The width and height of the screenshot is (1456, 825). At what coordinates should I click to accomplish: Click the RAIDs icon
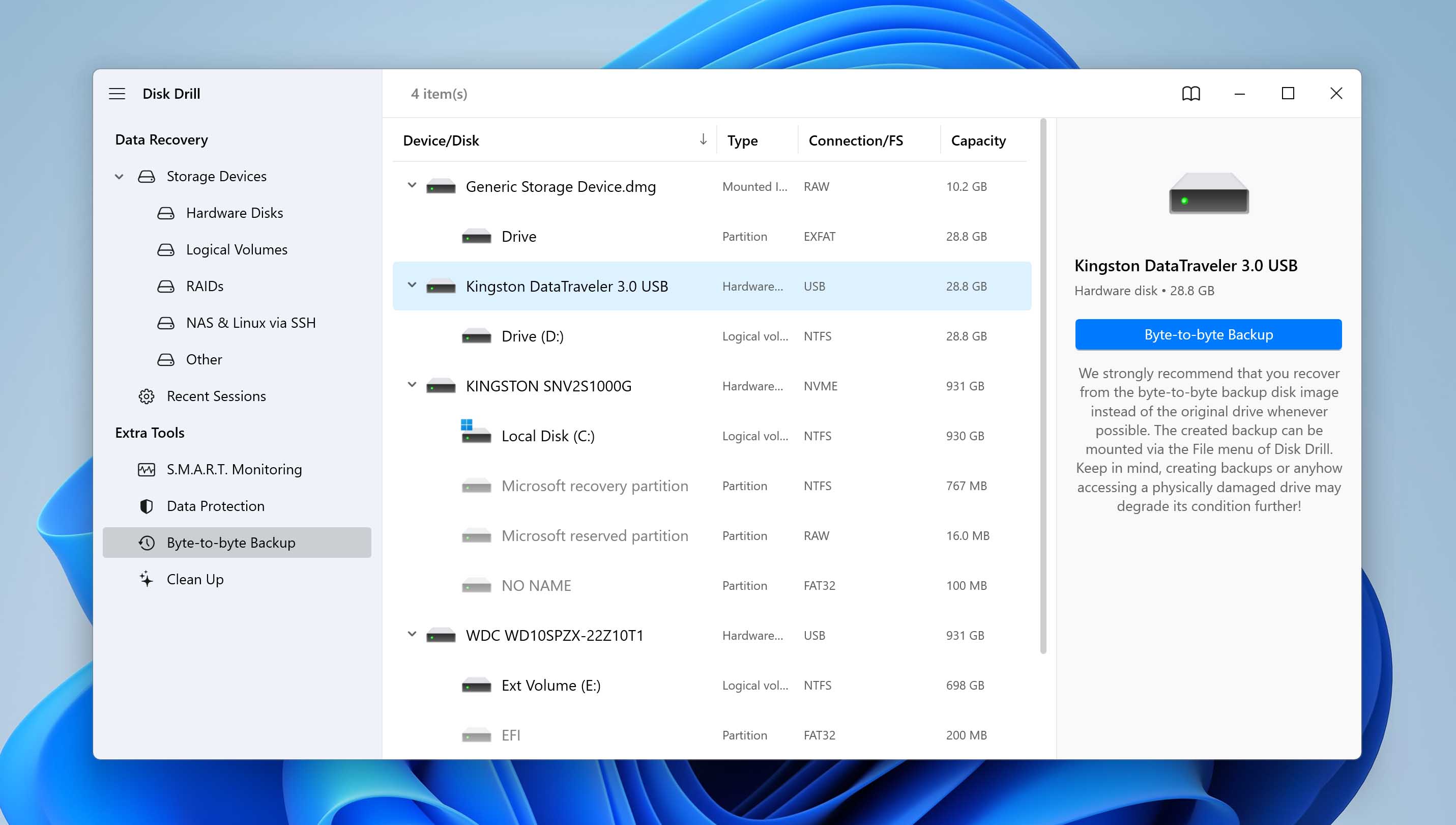(165, 286)
